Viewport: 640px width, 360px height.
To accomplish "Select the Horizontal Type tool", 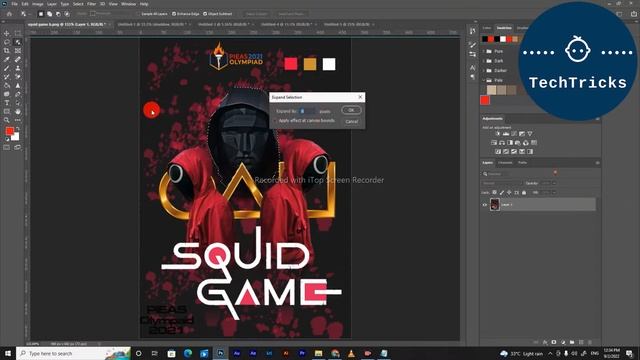I will click(7, 103).
